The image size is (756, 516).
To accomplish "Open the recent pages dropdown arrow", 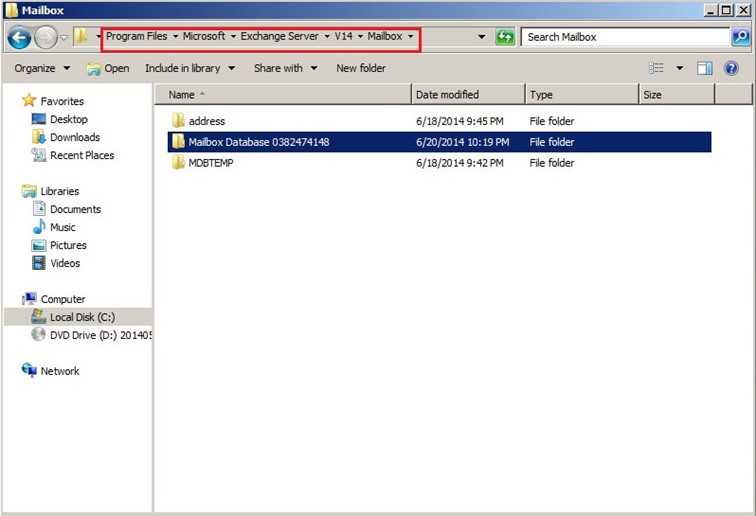I will pos(64,38).
